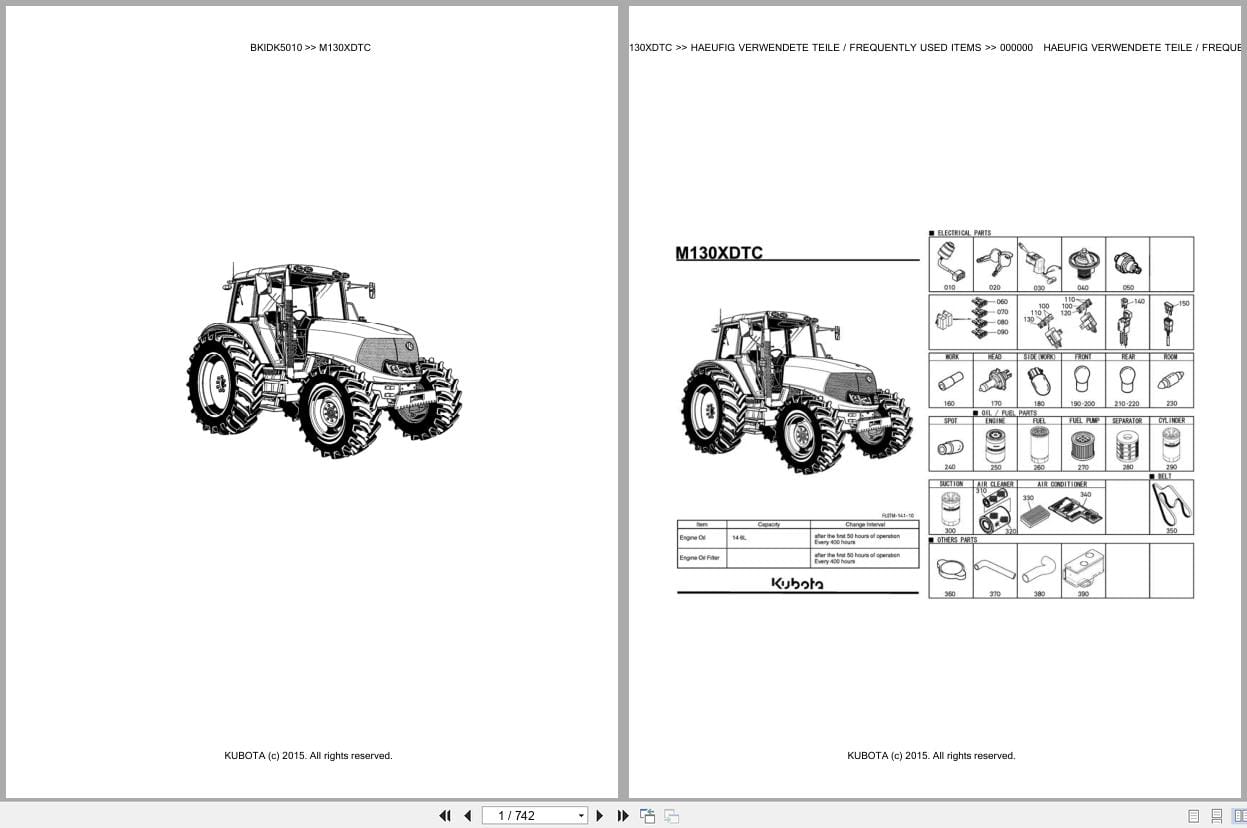Click the Capacity column header
1247x828 pixels.
[x=769, y=524]
